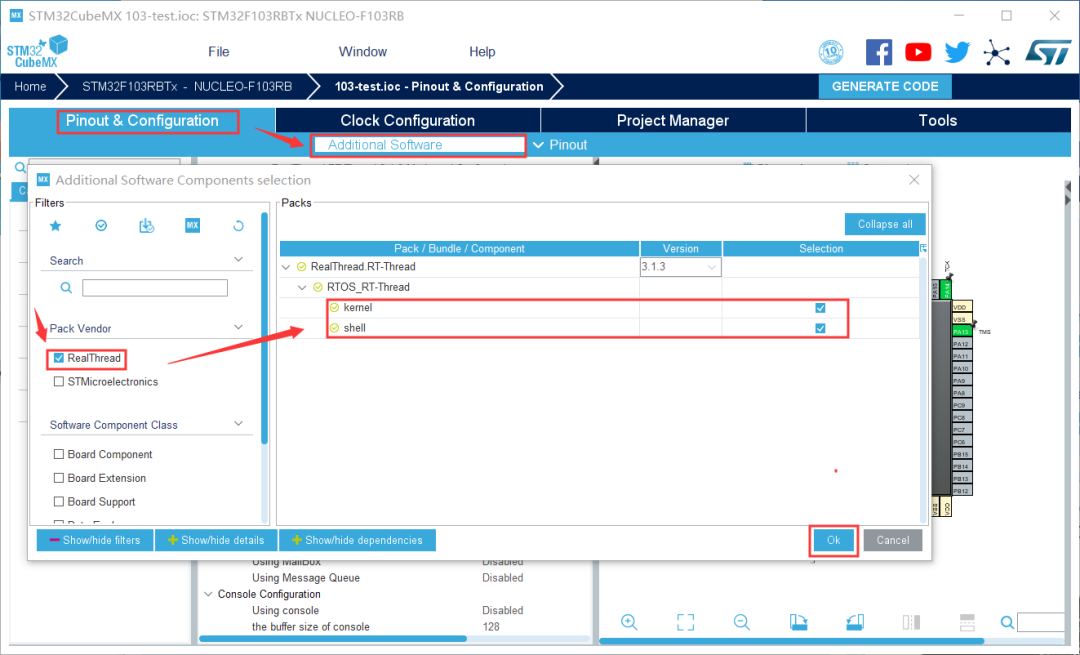The image size is (1080, 655).
Task: Collapse the Pack Vendor filter section
Action: 238,327
